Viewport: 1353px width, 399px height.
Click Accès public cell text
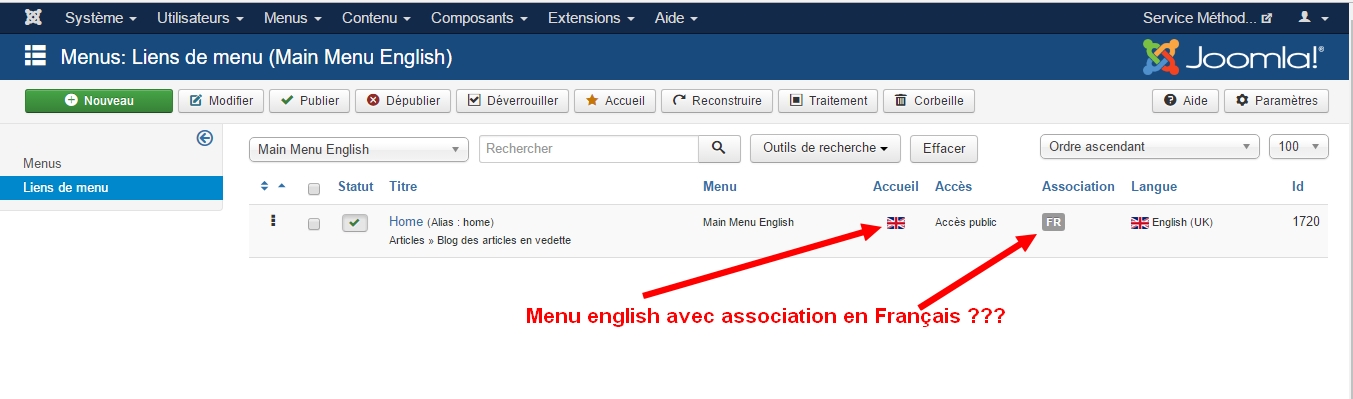point(966,222)
